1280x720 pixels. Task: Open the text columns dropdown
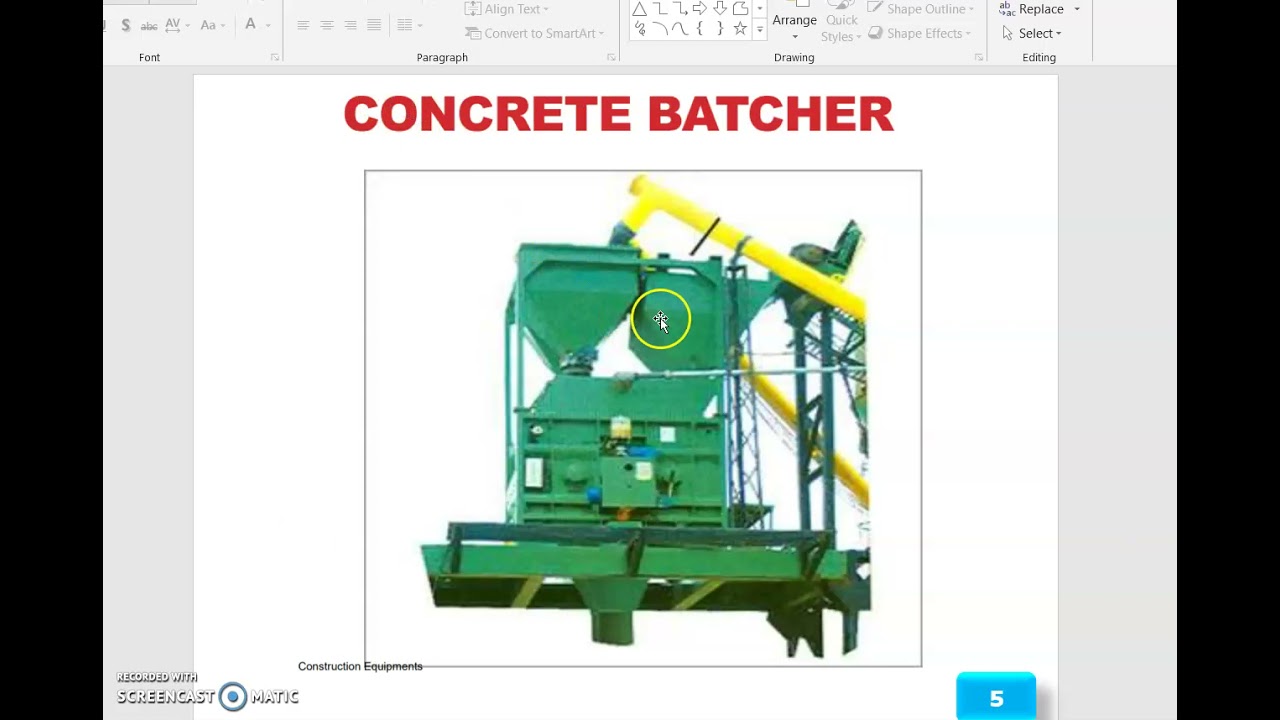(x=409, y=25)
